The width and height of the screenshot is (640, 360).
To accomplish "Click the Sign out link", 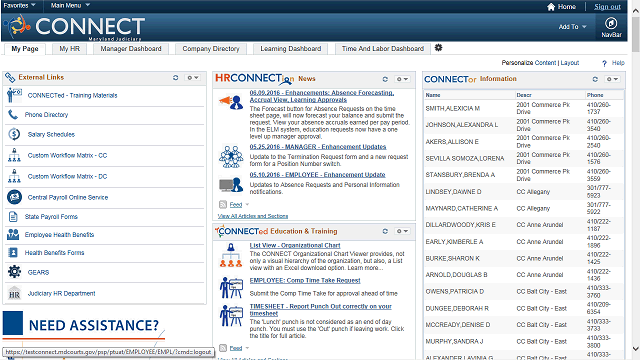I will click(x=607, y=7).
